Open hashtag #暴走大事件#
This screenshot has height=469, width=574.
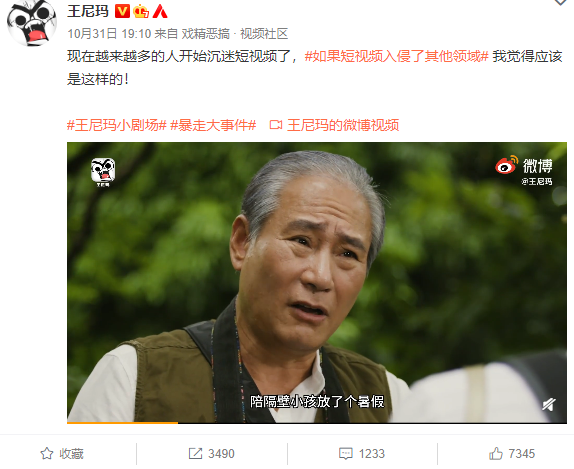[x=213, y=125]
